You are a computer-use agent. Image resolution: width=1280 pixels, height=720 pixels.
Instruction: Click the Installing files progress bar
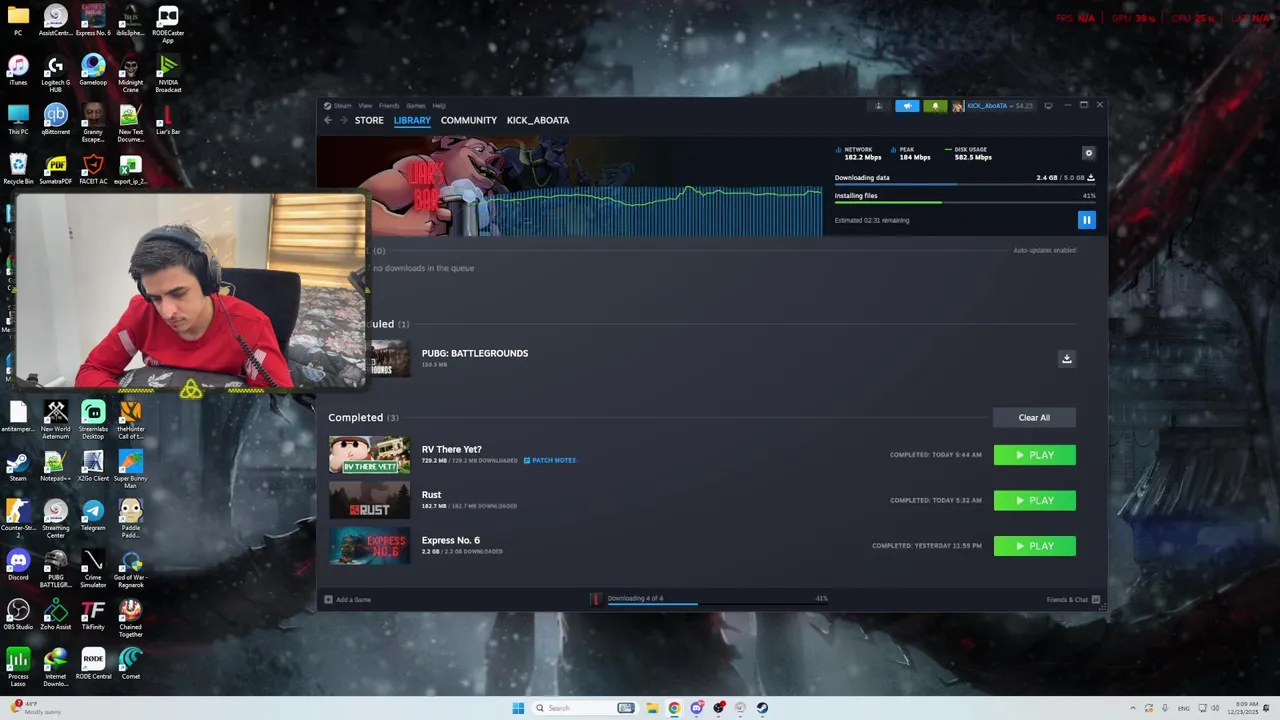tap(965, 202)
